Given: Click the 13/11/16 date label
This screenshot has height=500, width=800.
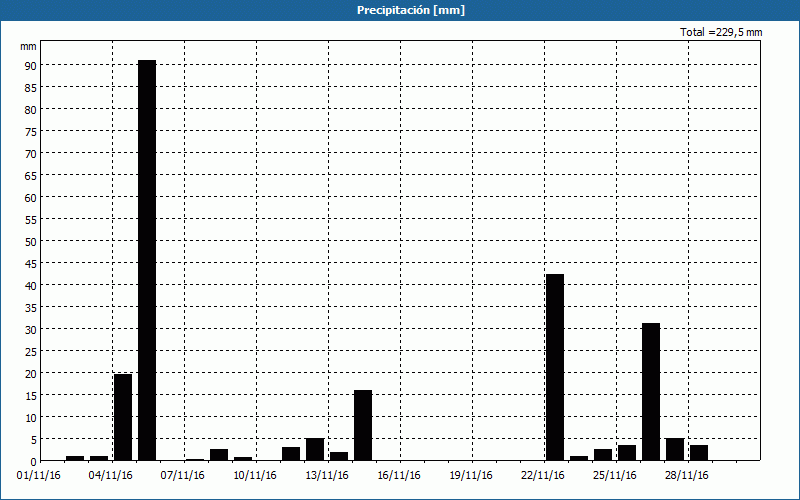Looking at the screenshot, I should [327, 476].
